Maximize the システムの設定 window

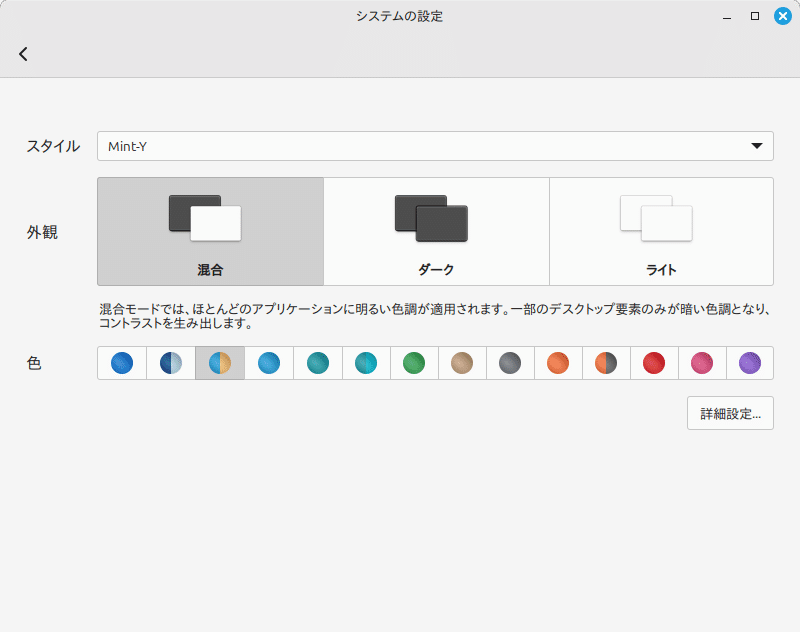pyautogui.click(x=755, y=16)
